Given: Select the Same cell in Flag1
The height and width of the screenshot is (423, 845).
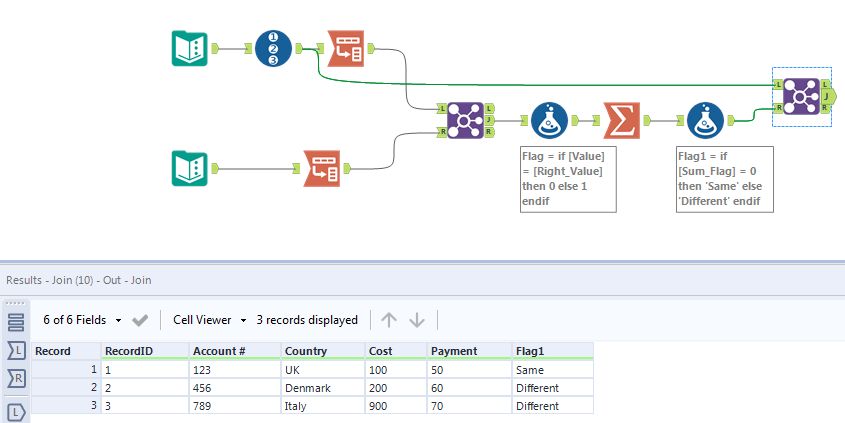Looking at the screenshot, I should point(553,370).
